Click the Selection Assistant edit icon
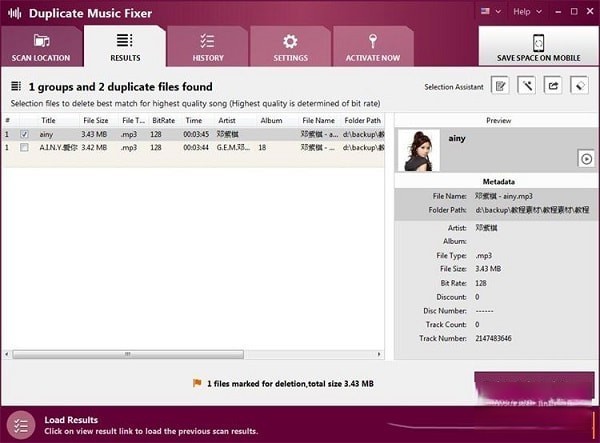The image size is (600, 443). point(500,86)
